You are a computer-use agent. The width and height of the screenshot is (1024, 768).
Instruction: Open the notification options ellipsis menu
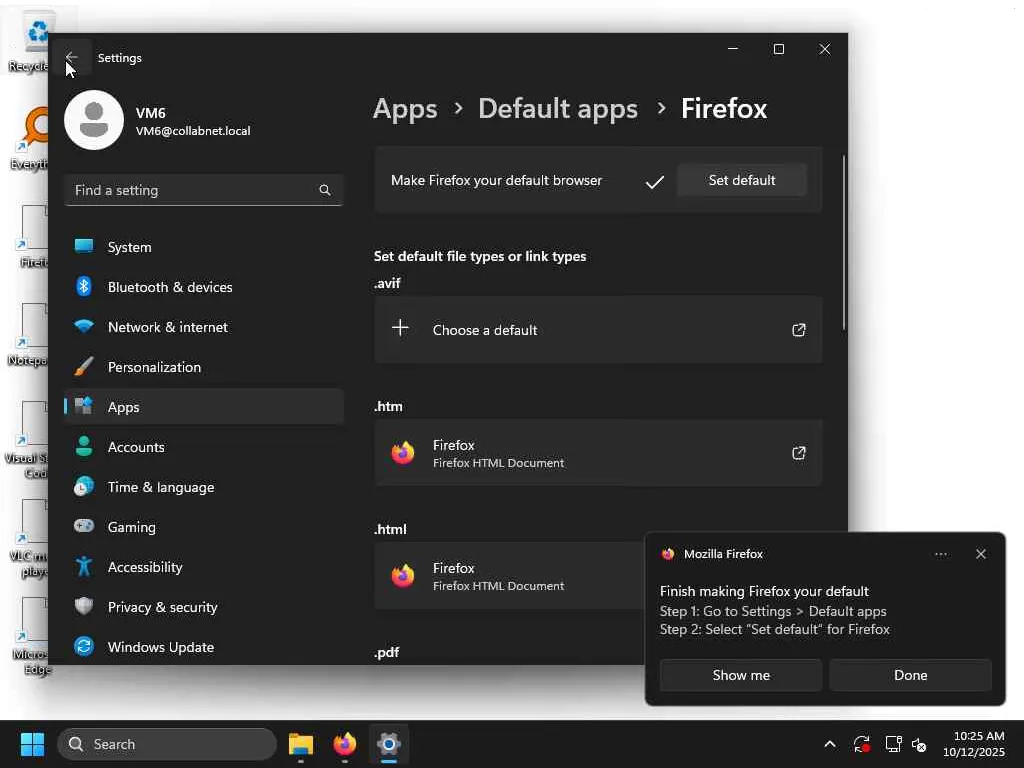click(x=940, y=554)
